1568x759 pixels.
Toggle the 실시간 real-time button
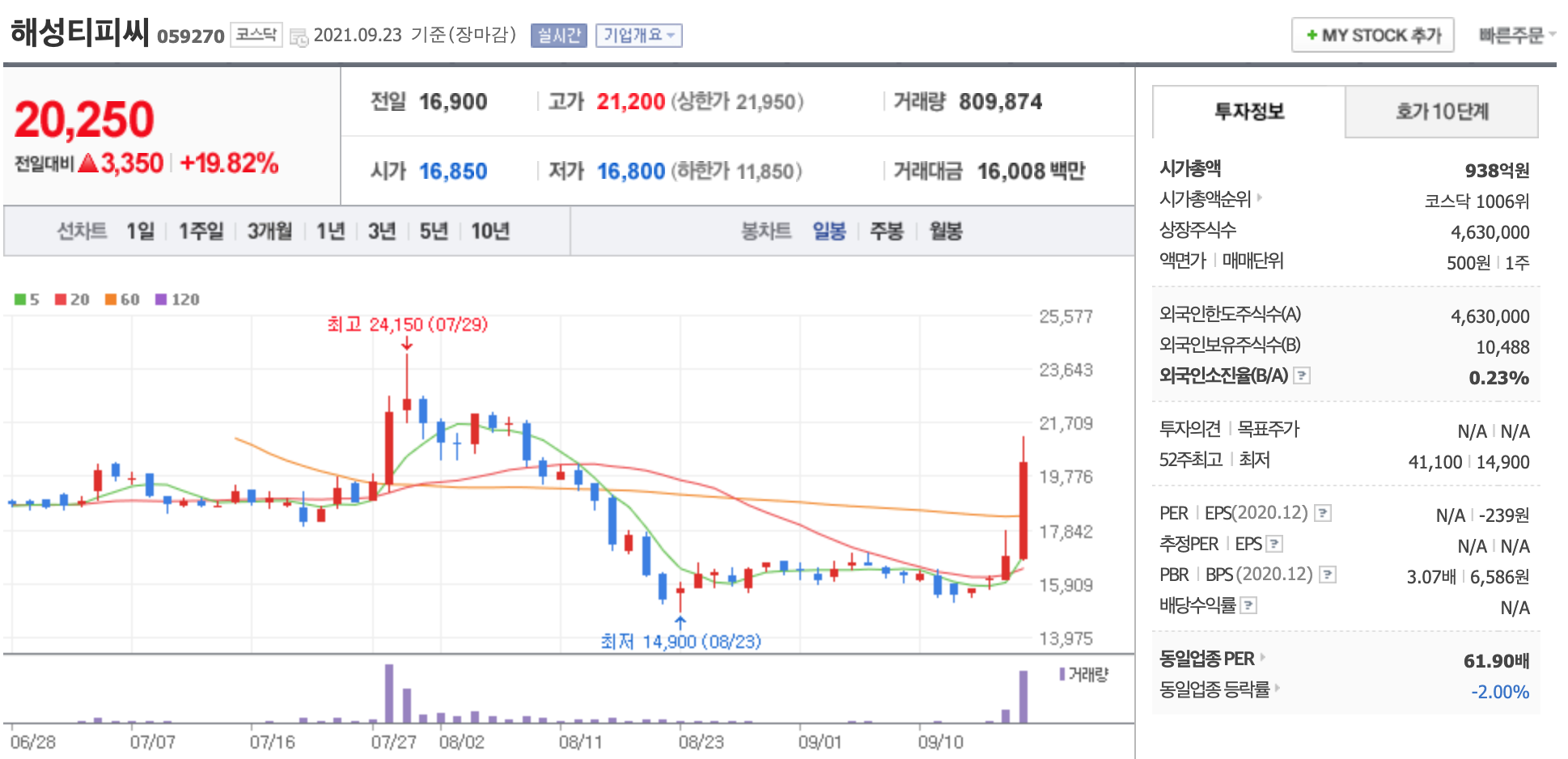[x=558, y=36]
